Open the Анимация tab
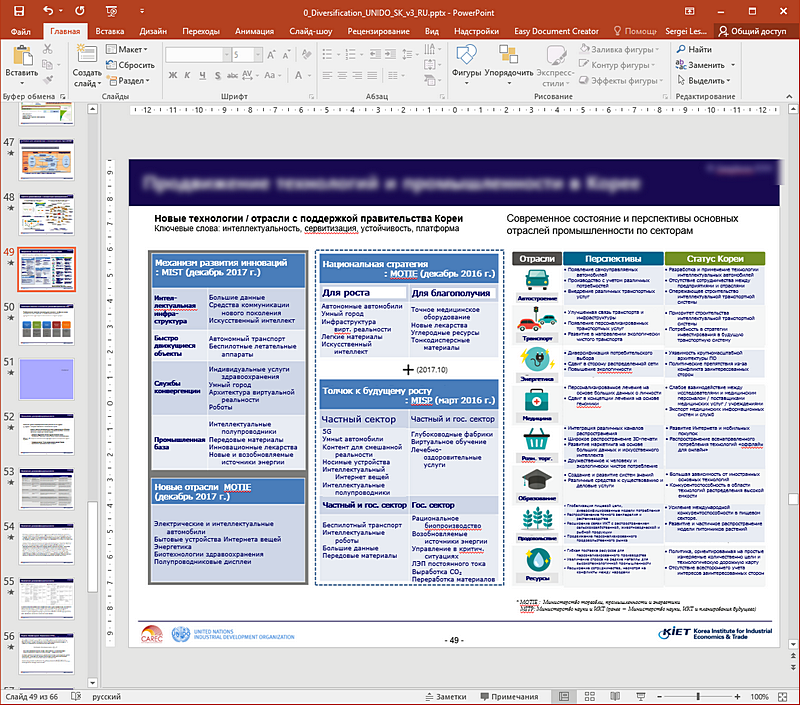800x705 pixels. pyautogui.click(x=254, y=31)
